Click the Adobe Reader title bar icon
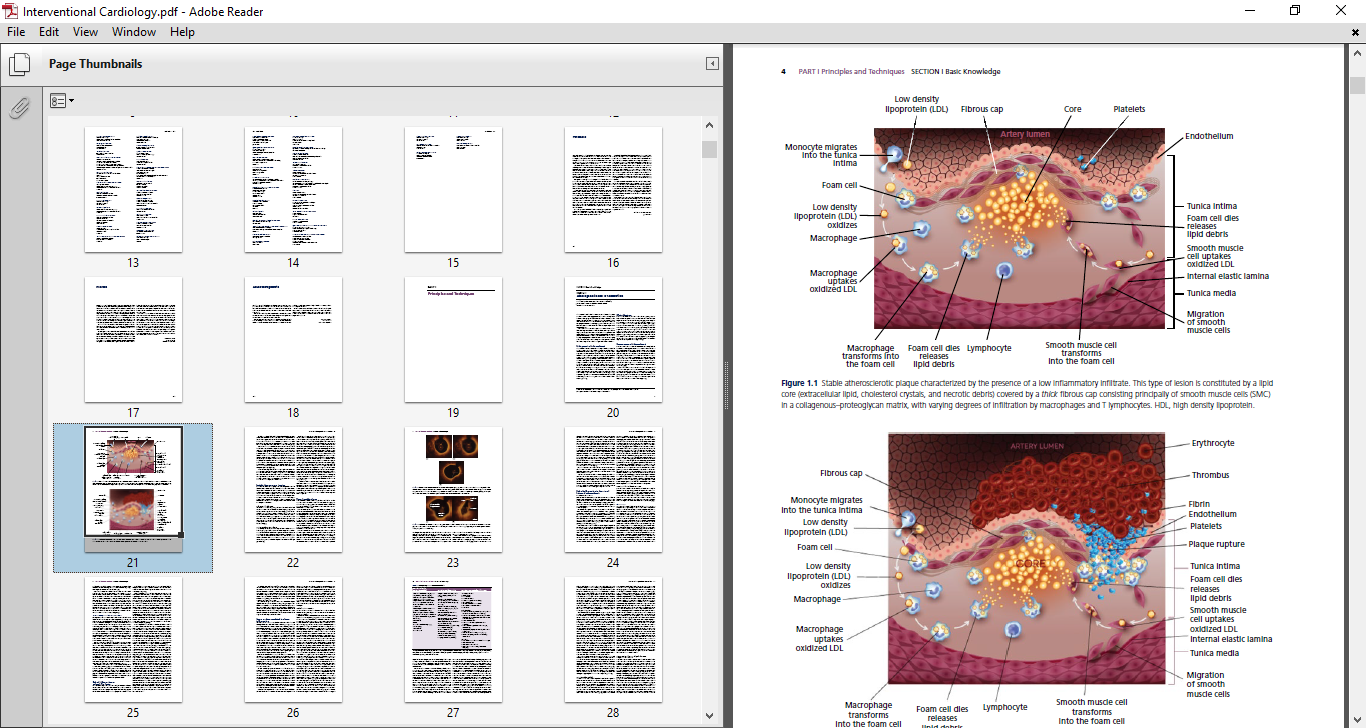This screenshot has height=728, width=1366. [x=10, y=10]
